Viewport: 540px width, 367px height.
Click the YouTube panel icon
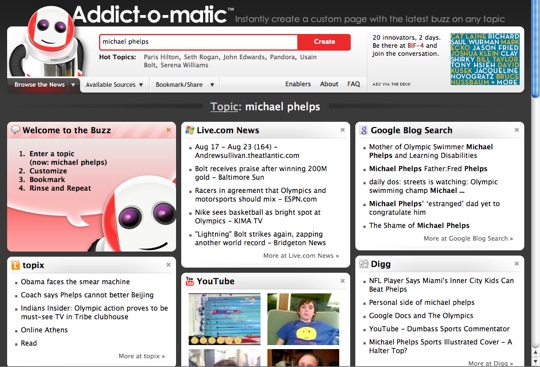tap(189, 281)
